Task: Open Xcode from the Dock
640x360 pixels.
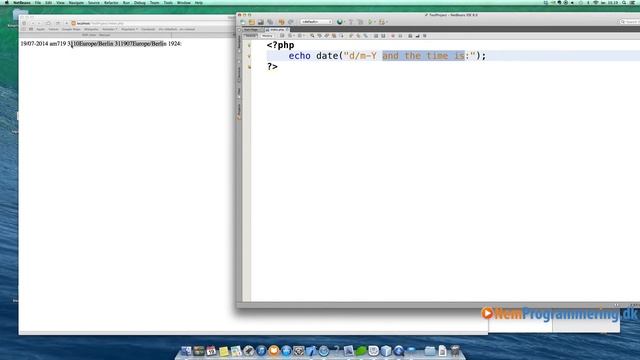Action: [x=311, y=351]
